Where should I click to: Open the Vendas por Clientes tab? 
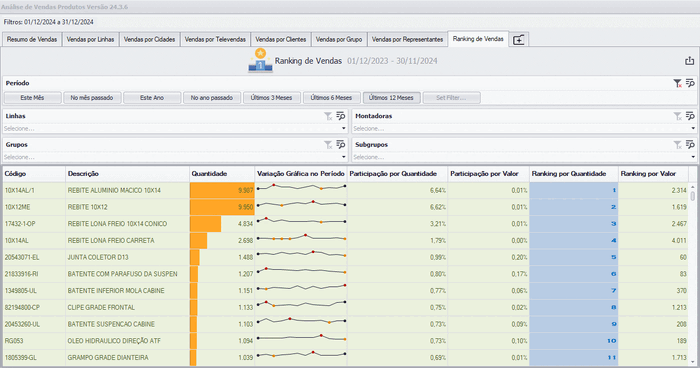281,39
